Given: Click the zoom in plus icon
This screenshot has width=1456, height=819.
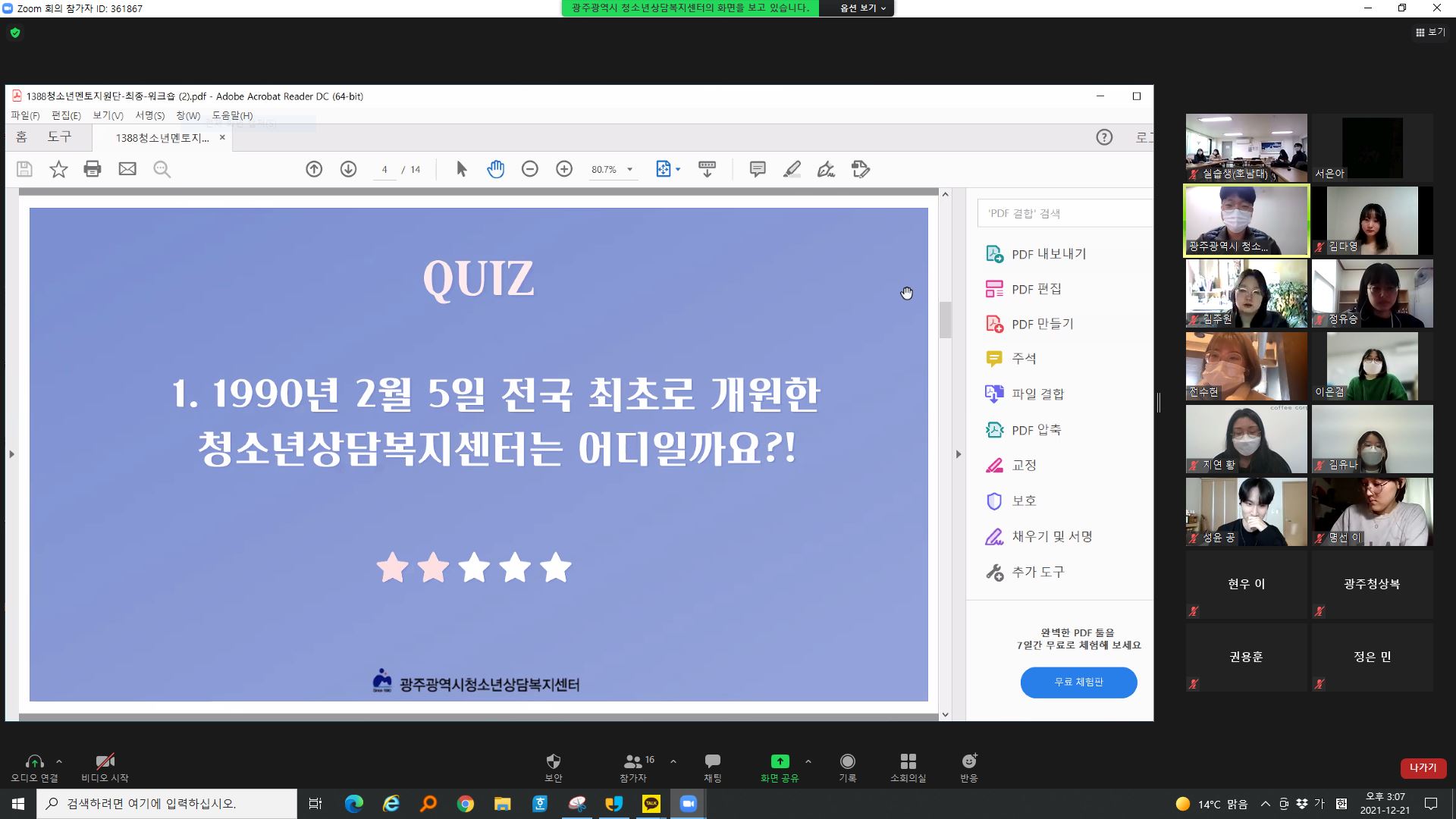Looking at the screenshot, I should (564, 169).
